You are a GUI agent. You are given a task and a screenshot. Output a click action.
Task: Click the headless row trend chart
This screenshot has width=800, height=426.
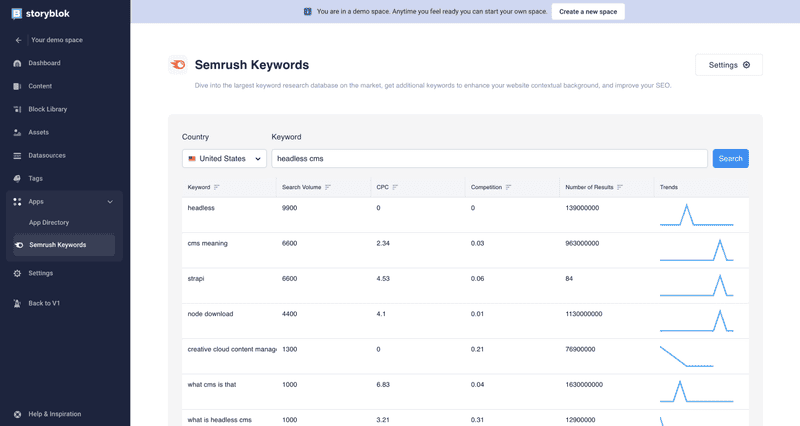pyautogui.click(x=696, y=215)
